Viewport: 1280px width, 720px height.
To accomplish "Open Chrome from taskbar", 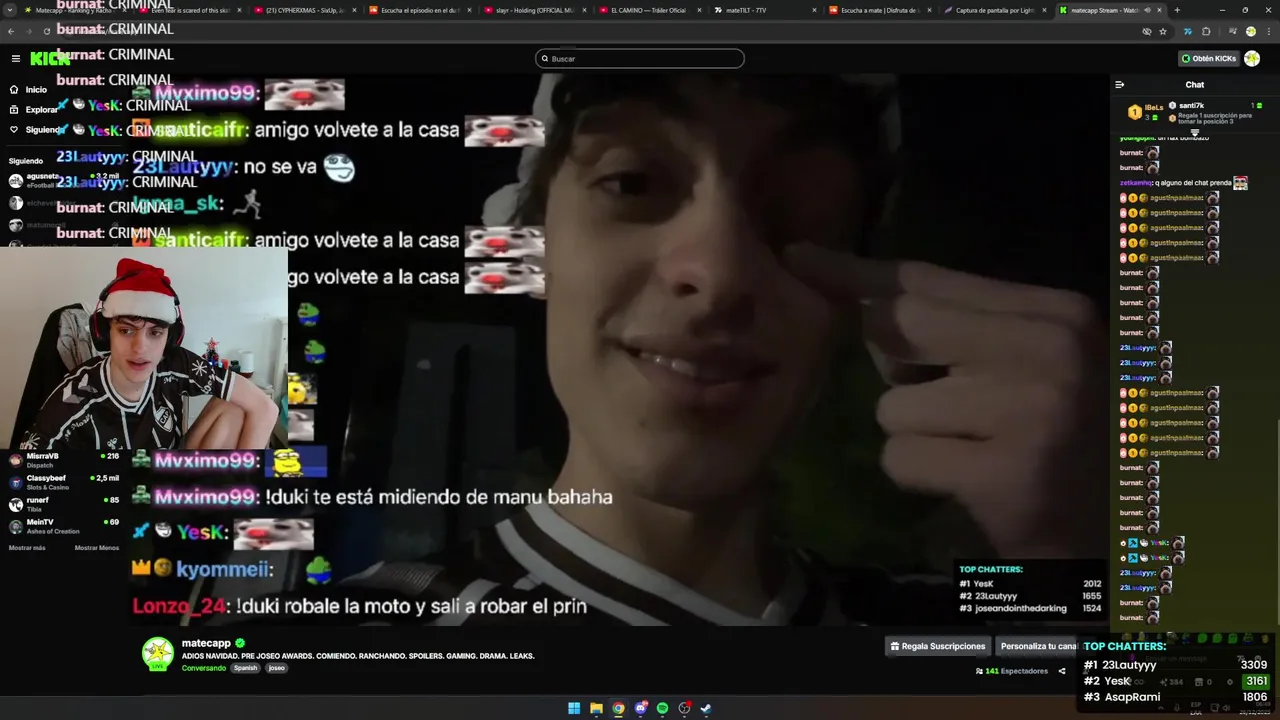I will tap(618, 708).
